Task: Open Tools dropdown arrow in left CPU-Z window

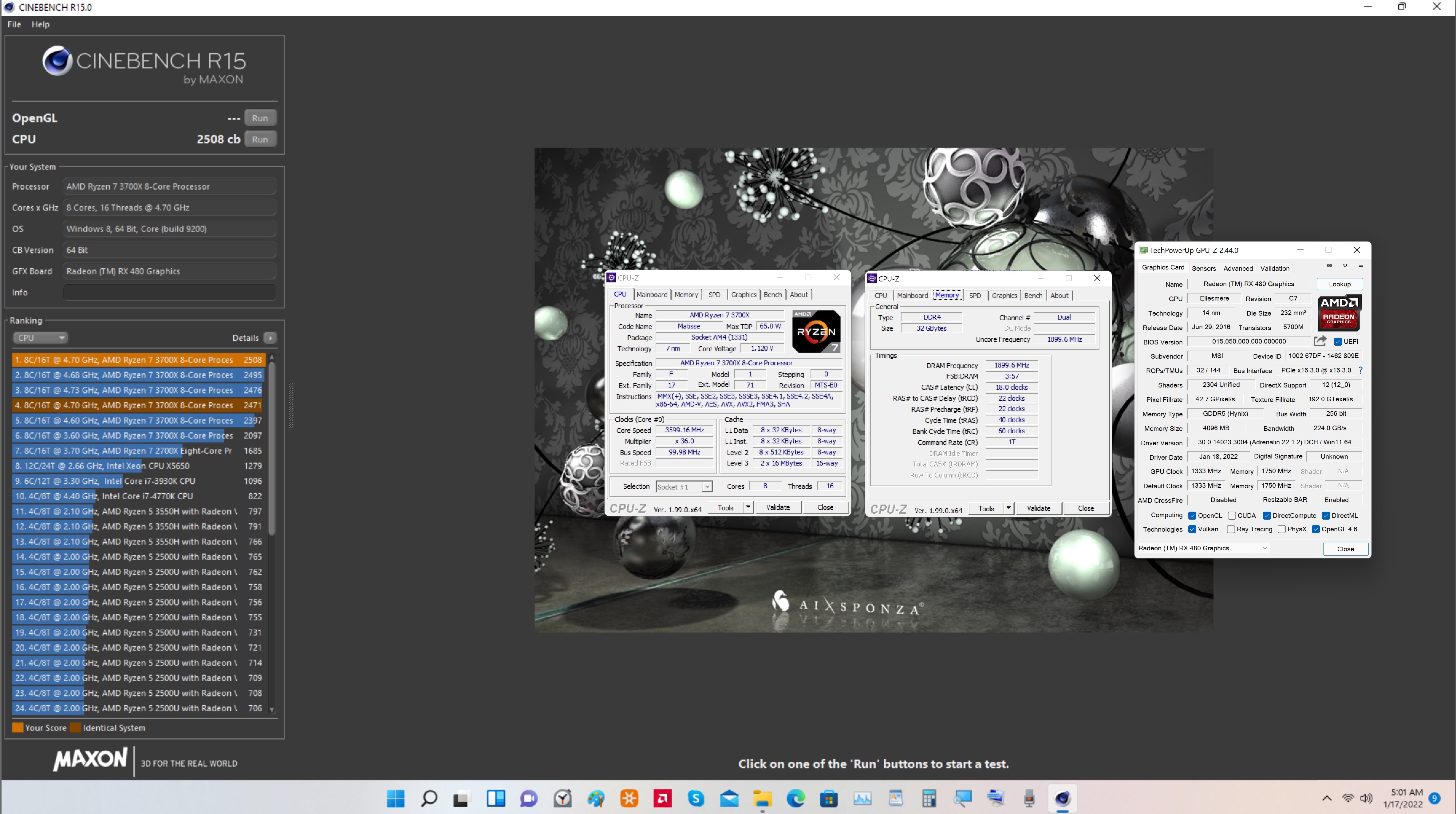Action: pos(748,507)
